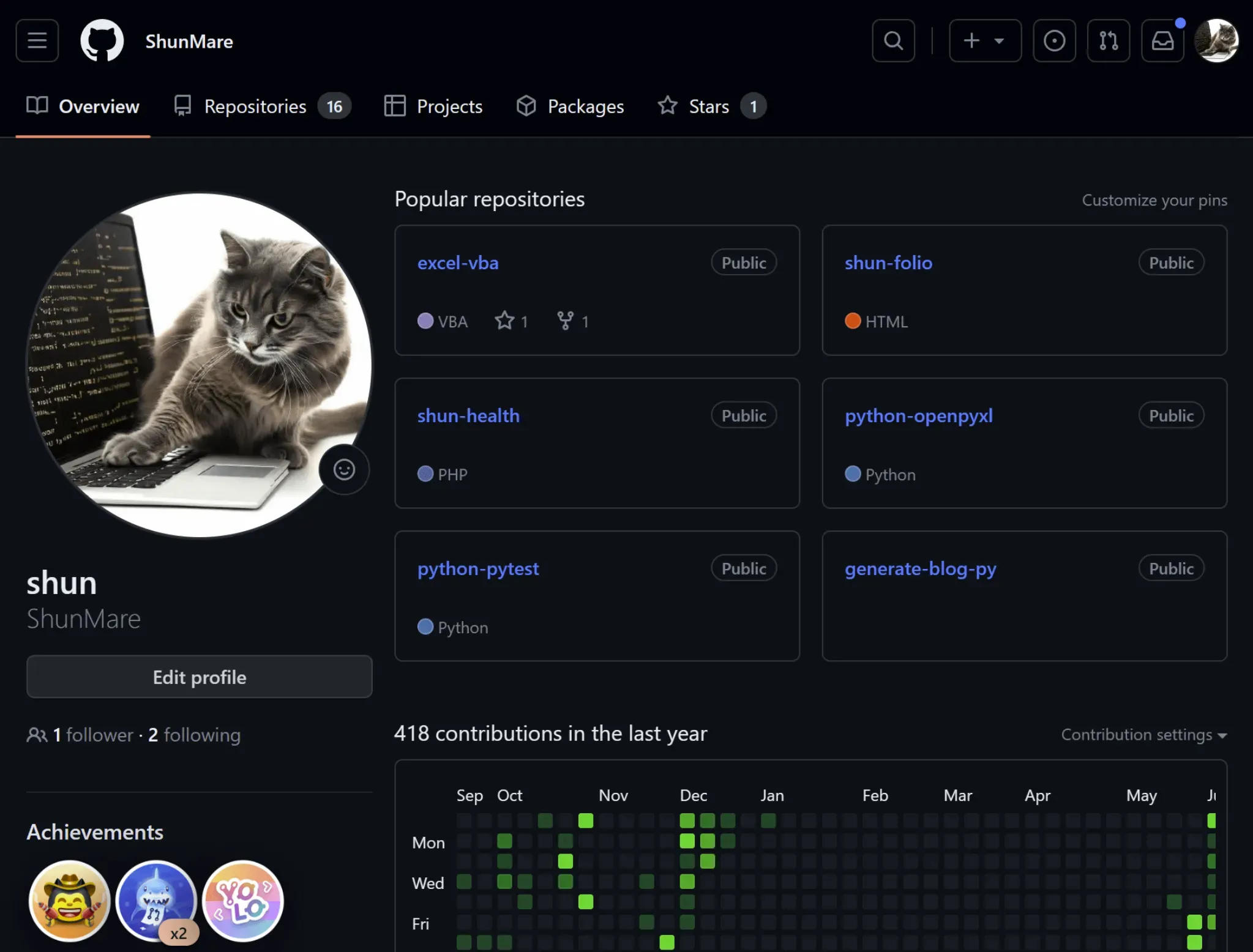Click the YOLO achievement badge
Screen dimensions: 1253x952
click(x=243, y=900)
